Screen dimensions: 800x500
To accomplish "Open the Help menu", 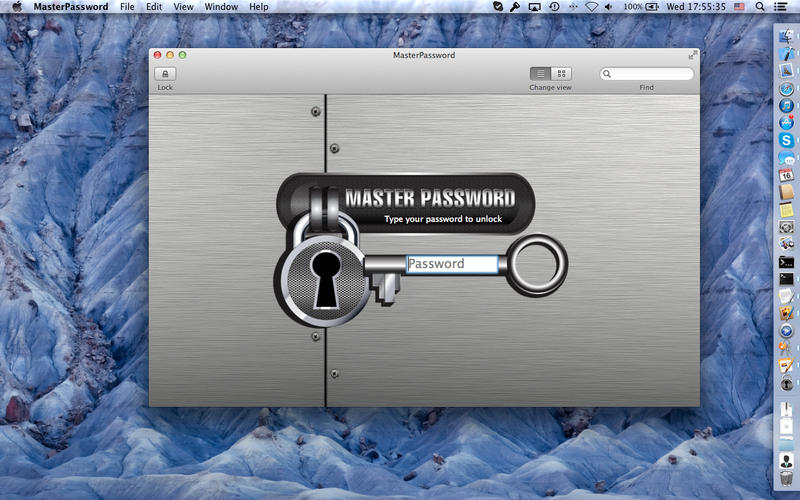I will (259, 7).
